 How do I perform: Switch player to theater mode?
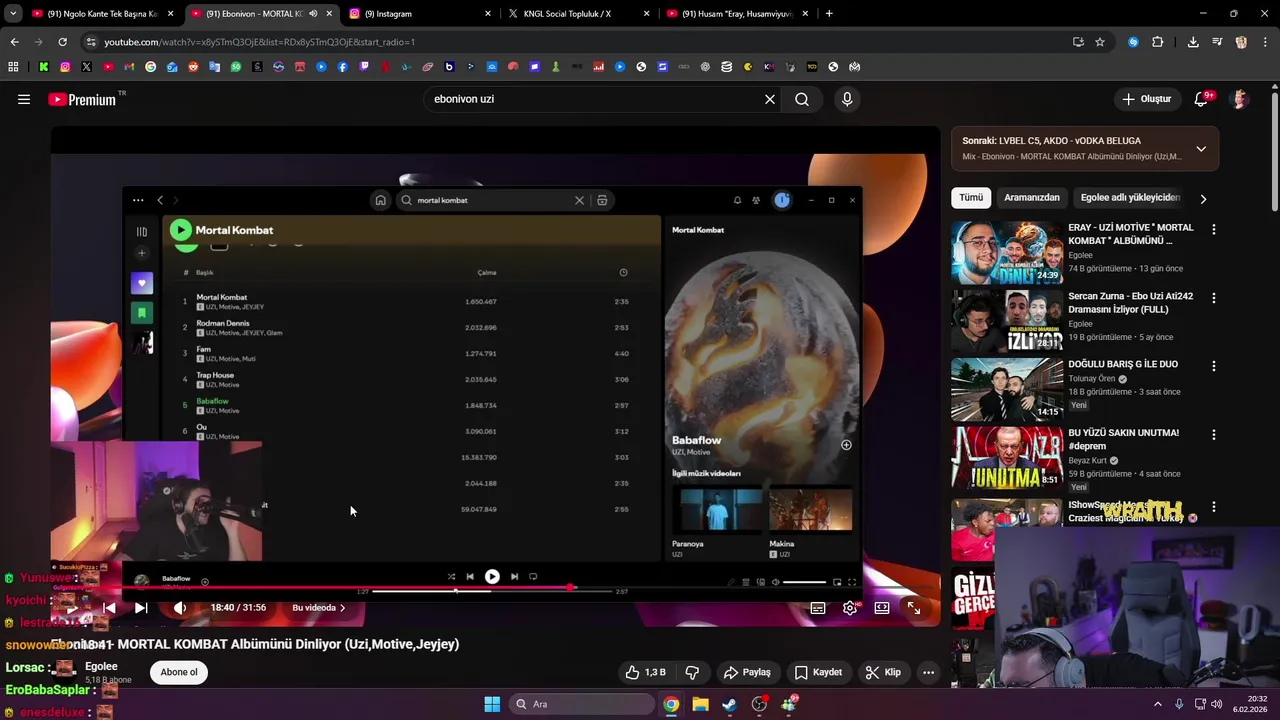pos(882,607)
